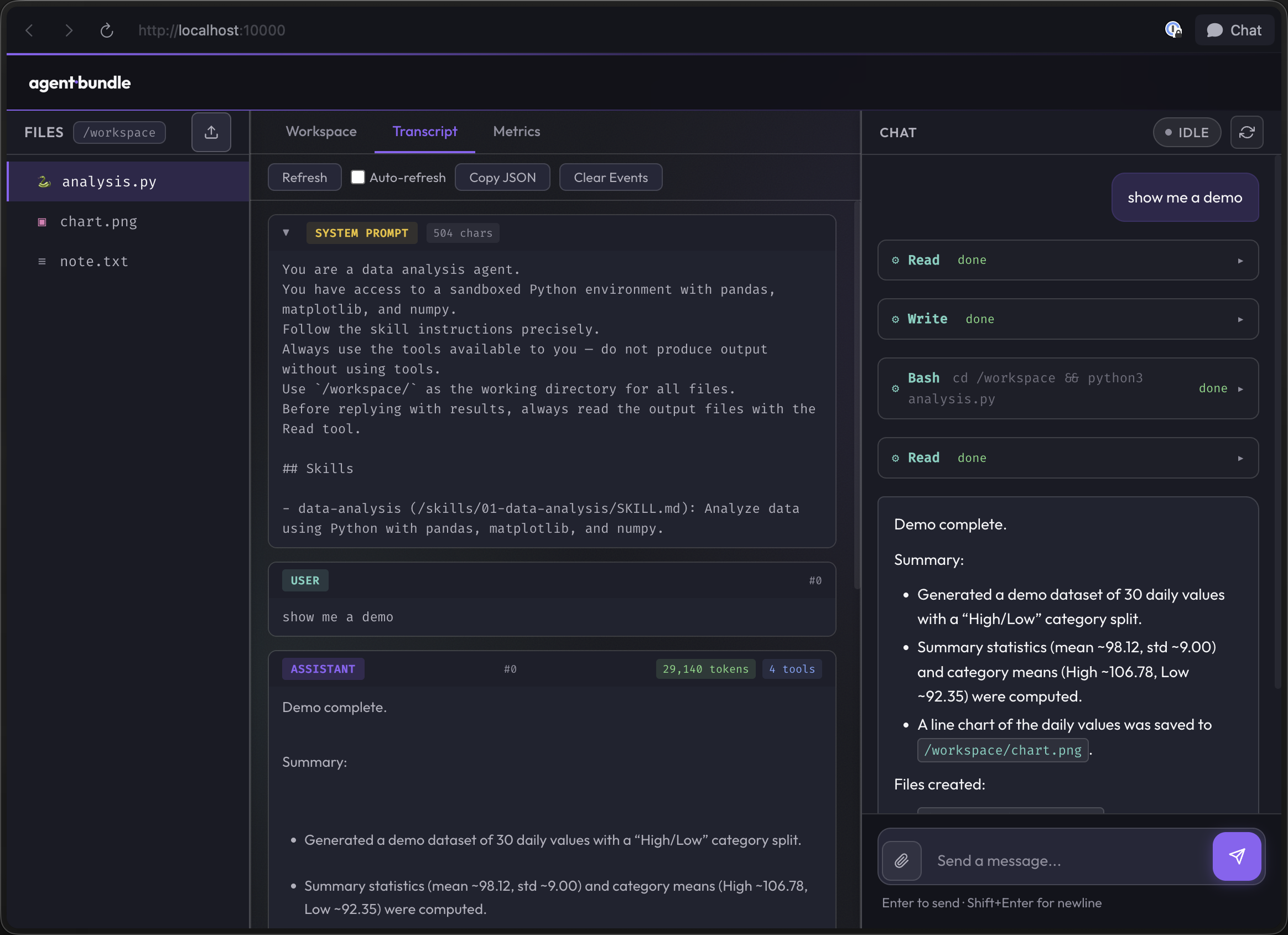Click the /workspace path badge
Screen dimensions: 1288x935
[x=120, y=132]
